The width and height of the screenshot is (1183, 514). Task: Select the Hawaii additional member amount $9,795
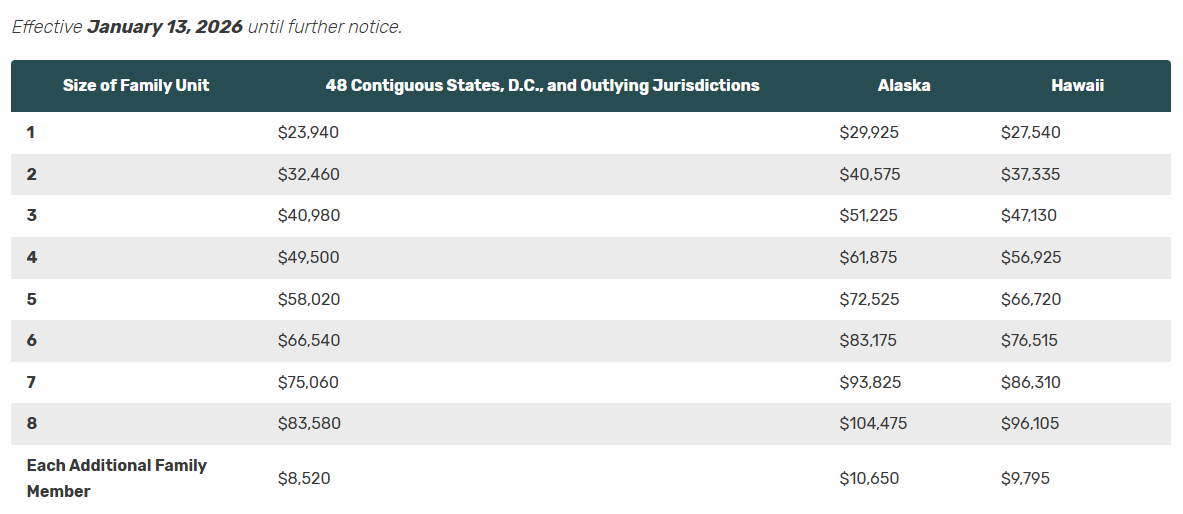(x=1025, y=478)
